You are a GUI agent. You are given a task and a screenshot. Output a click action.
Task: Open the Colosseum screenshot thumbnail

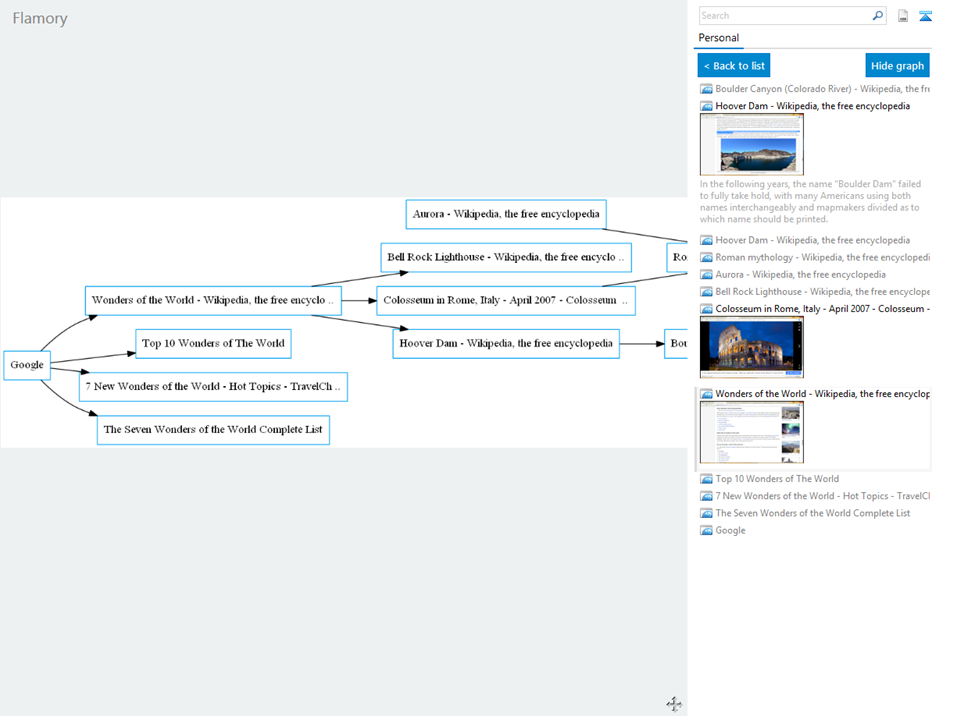(752, 348)
